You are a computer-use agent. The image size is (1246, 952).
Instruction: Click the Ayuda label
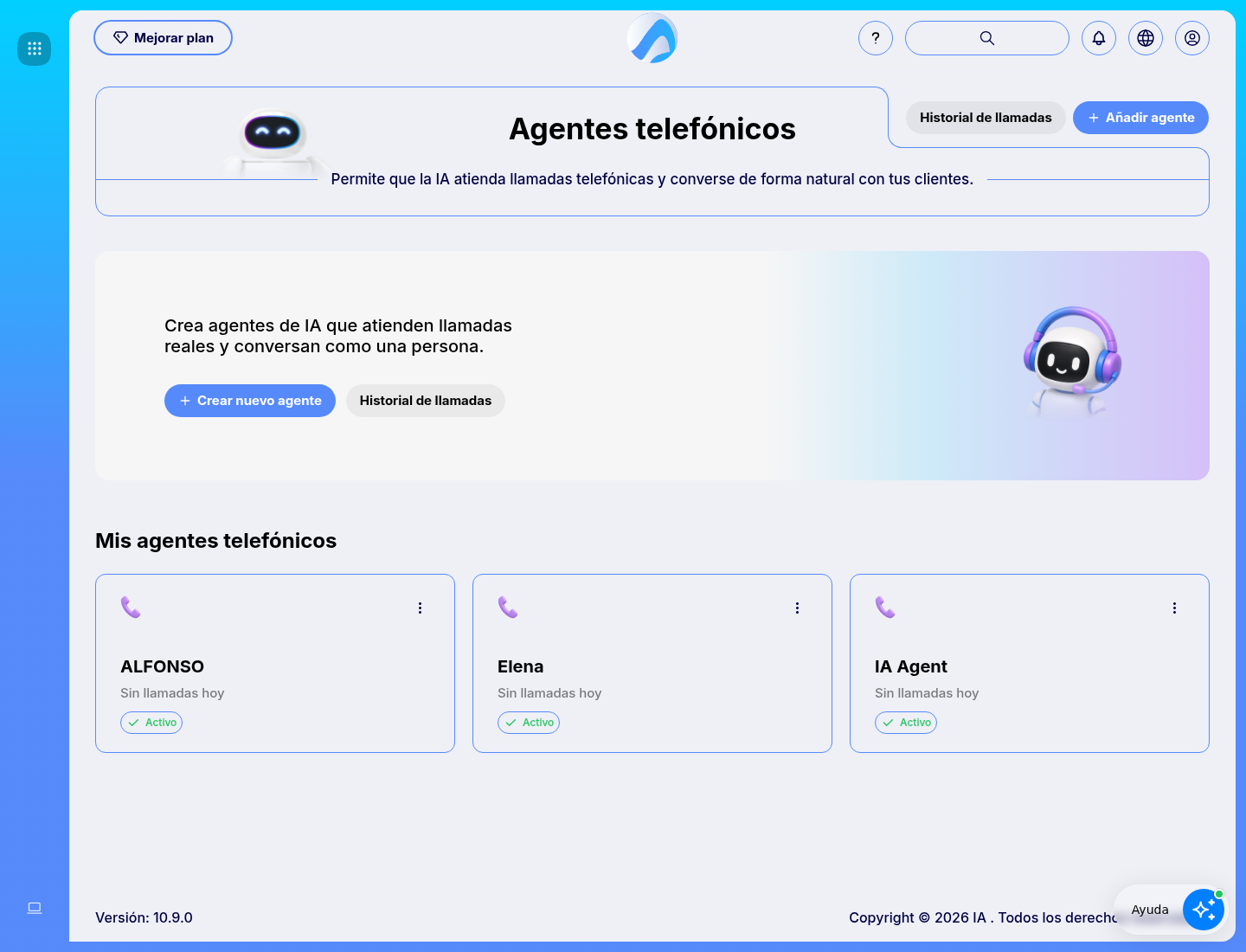point(1150,910)
